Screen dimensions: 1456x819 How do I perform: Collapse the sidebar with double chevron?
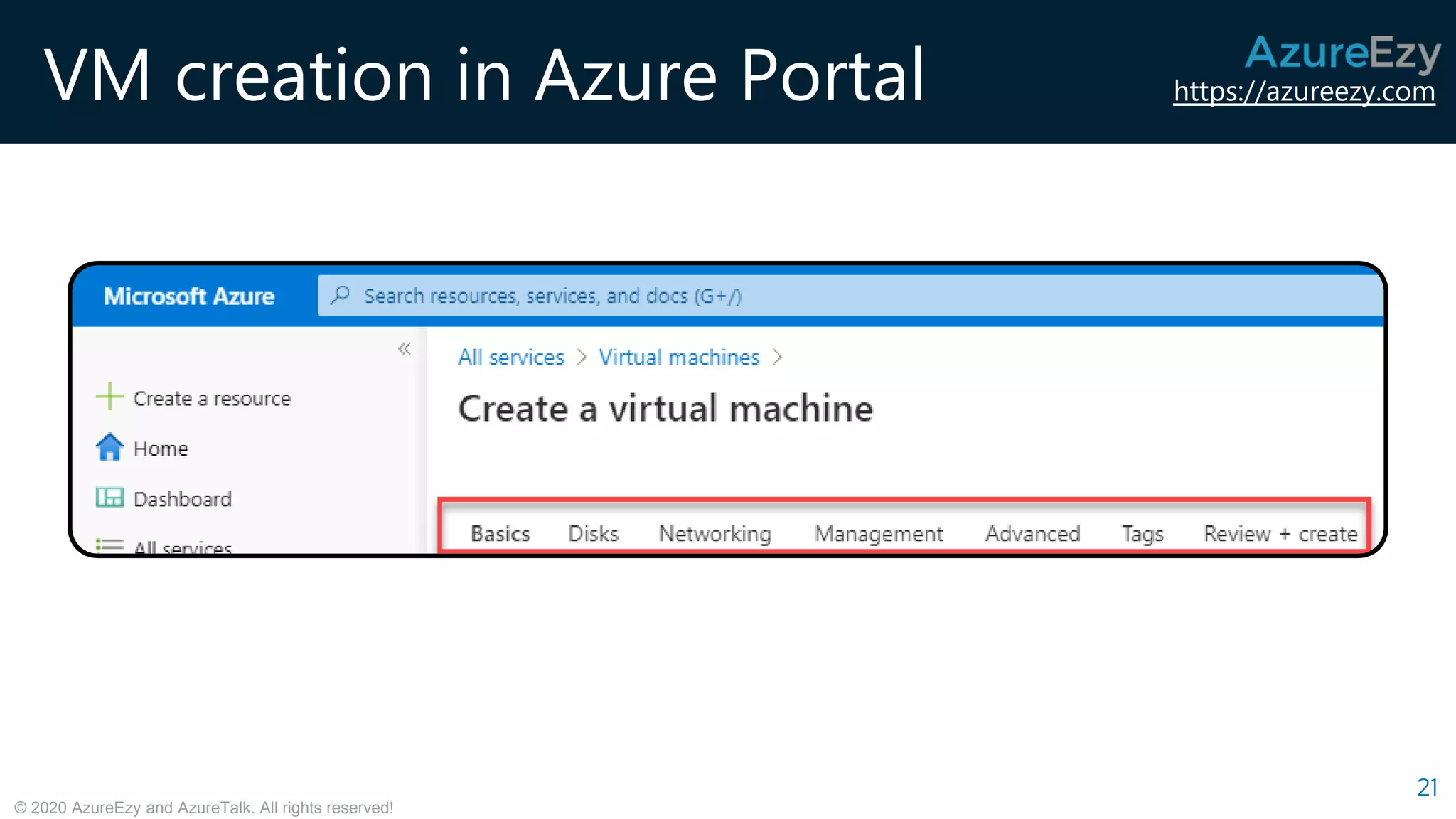coord(404,348)
